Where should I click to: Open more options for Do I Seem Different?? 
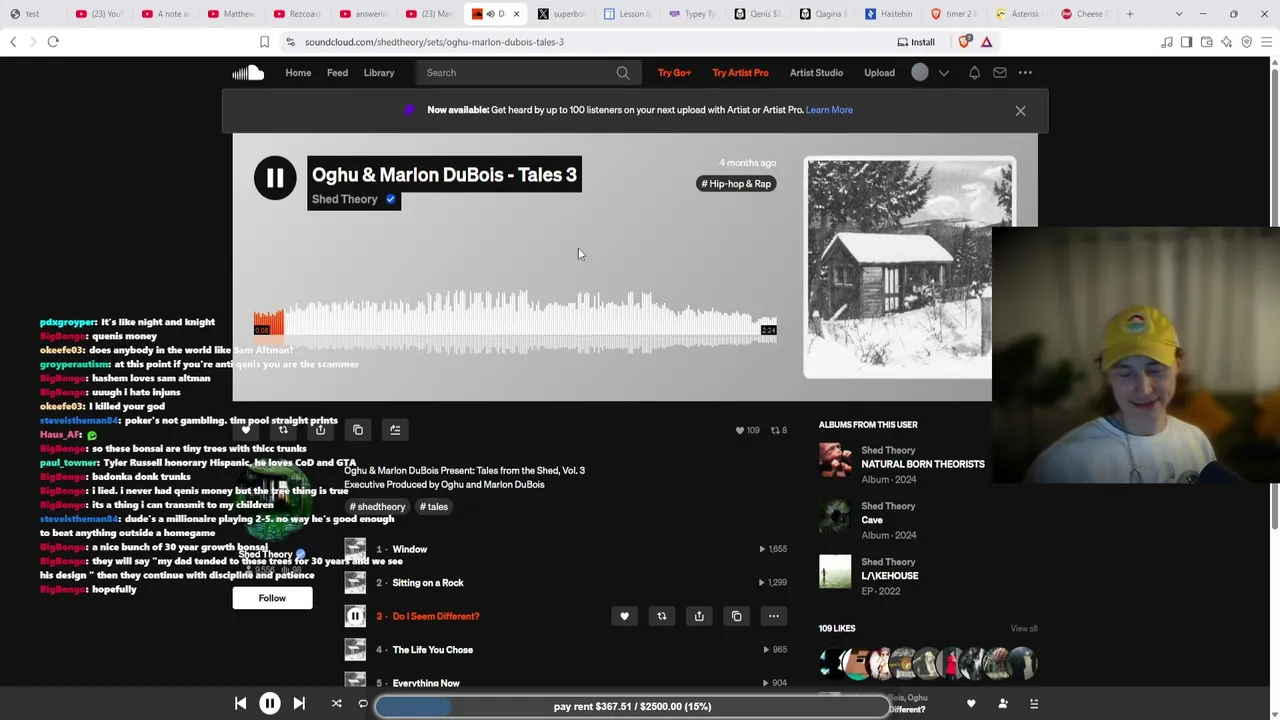pos(774,616)
